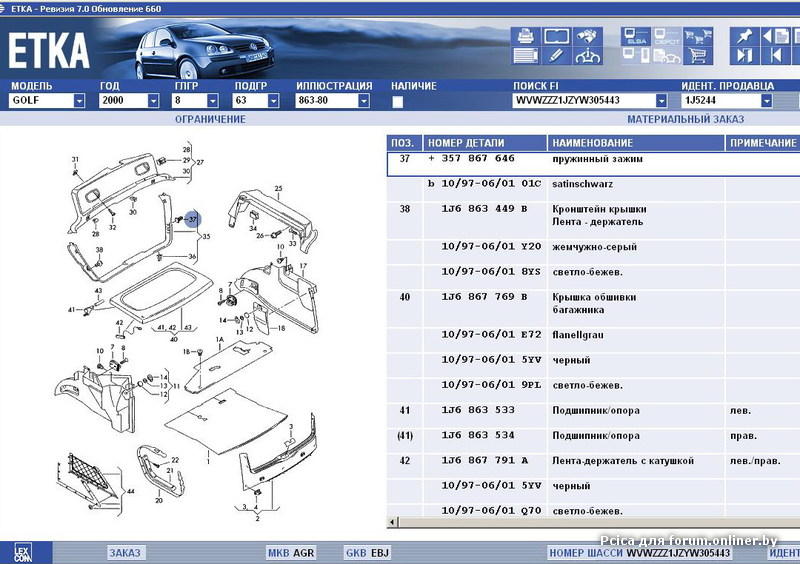The height and width of the screenshot is (564, 800).
Task: Expand the ГОД dropdown showing 2000
Action: 153,101
